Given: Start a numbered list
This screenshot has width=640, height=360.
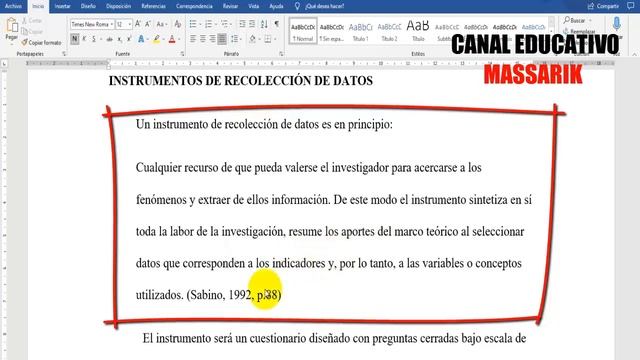Looking at the screenshot, I should point(209,24).
